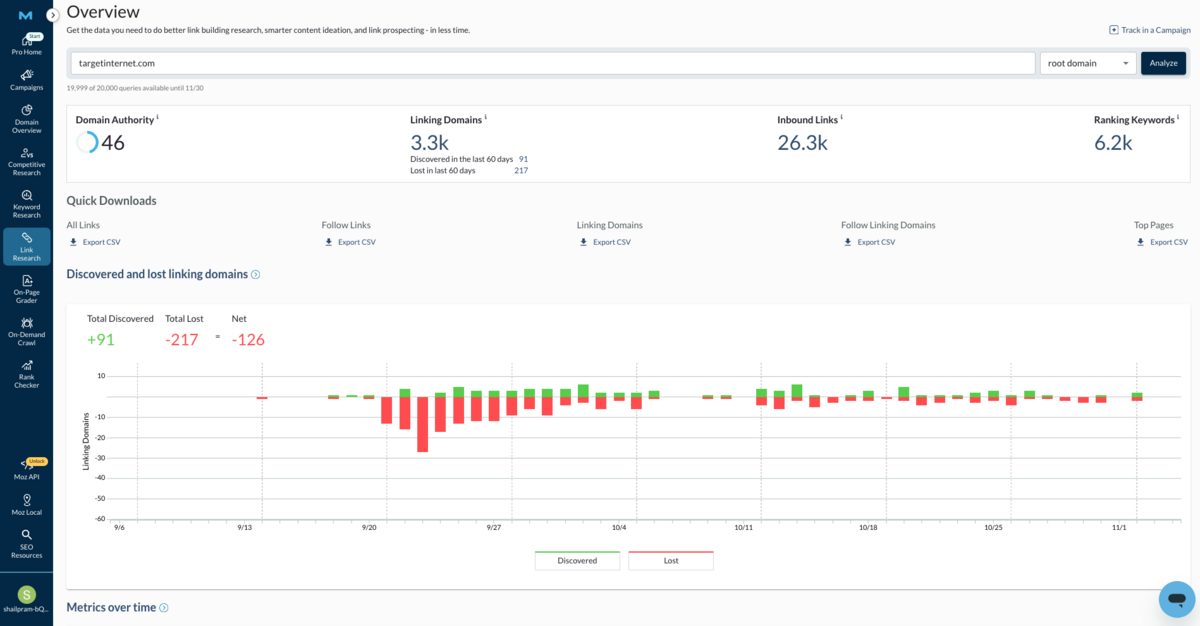Export CSV for Follow Linking Domains
The image size is (1200, 626).
click(869, 242)
